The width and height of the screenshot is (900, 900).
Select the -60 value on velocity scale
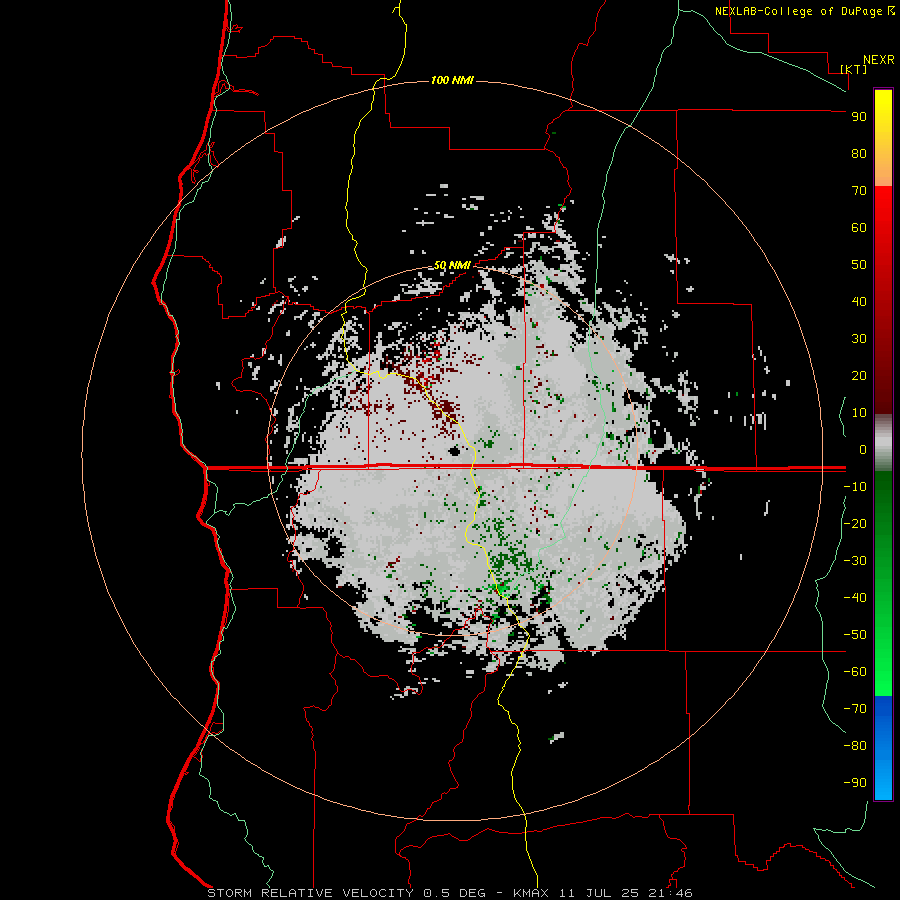(x=855, y=672)
